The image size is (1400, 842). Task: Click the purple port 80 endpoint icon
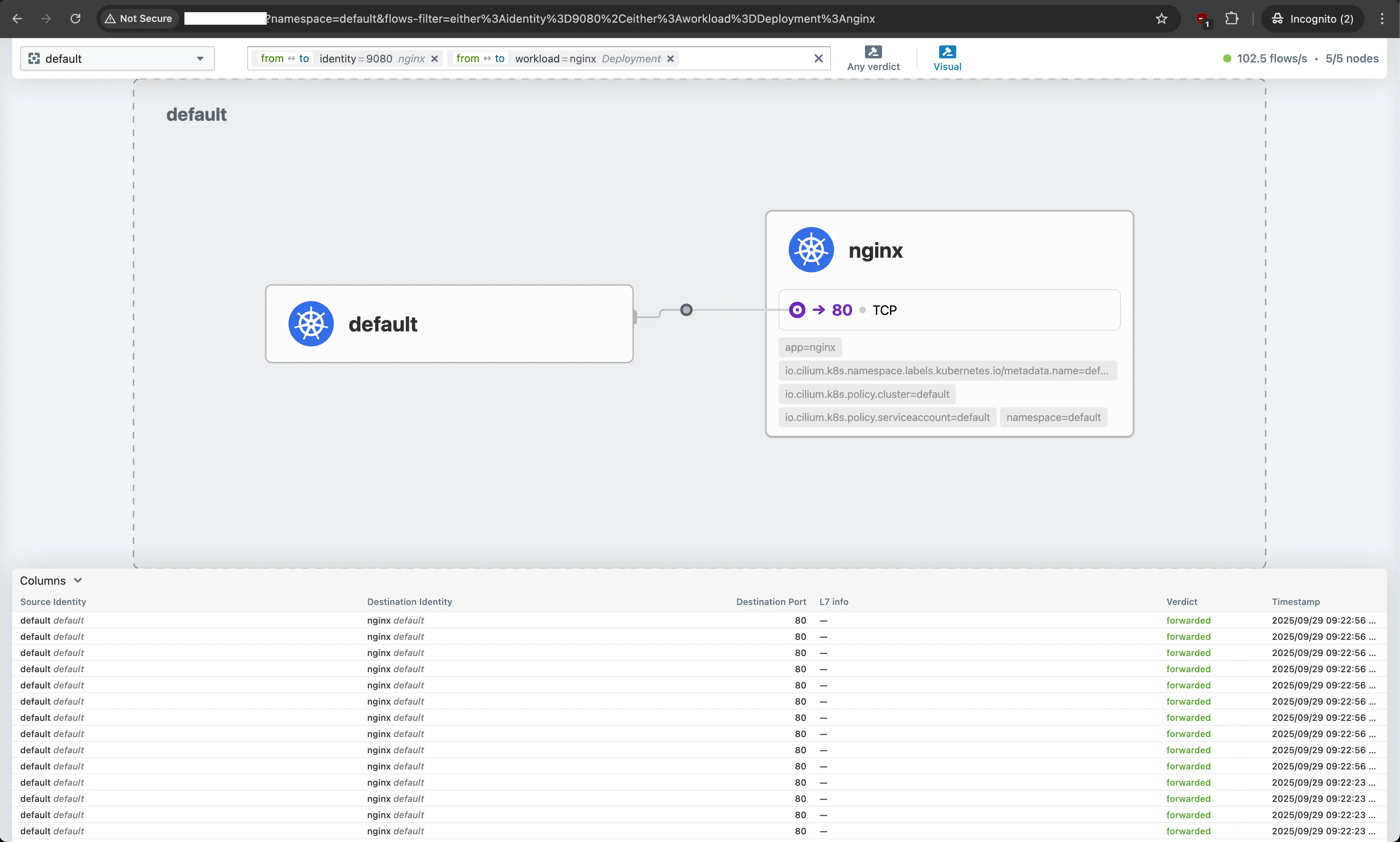click(x=797, y=310)
